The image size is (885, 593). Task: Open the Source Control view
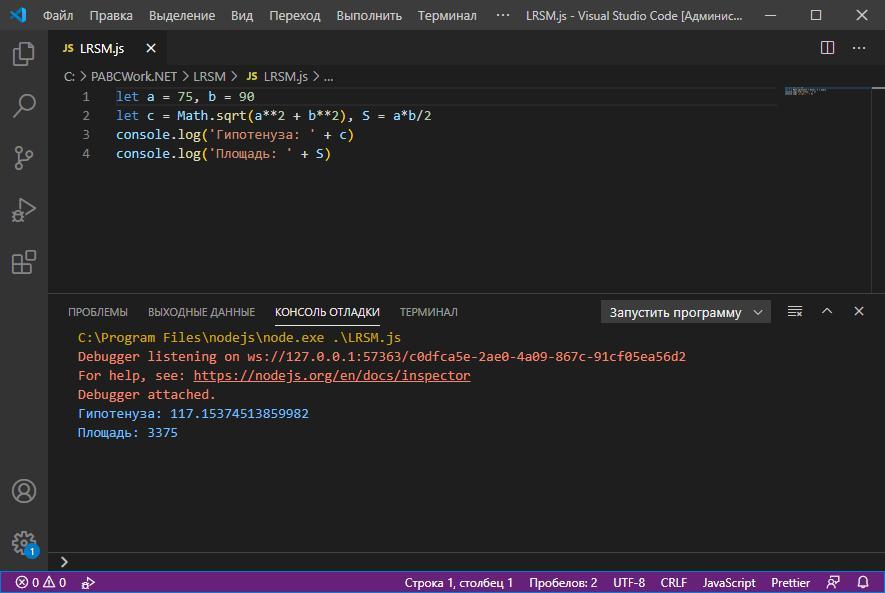23,157
